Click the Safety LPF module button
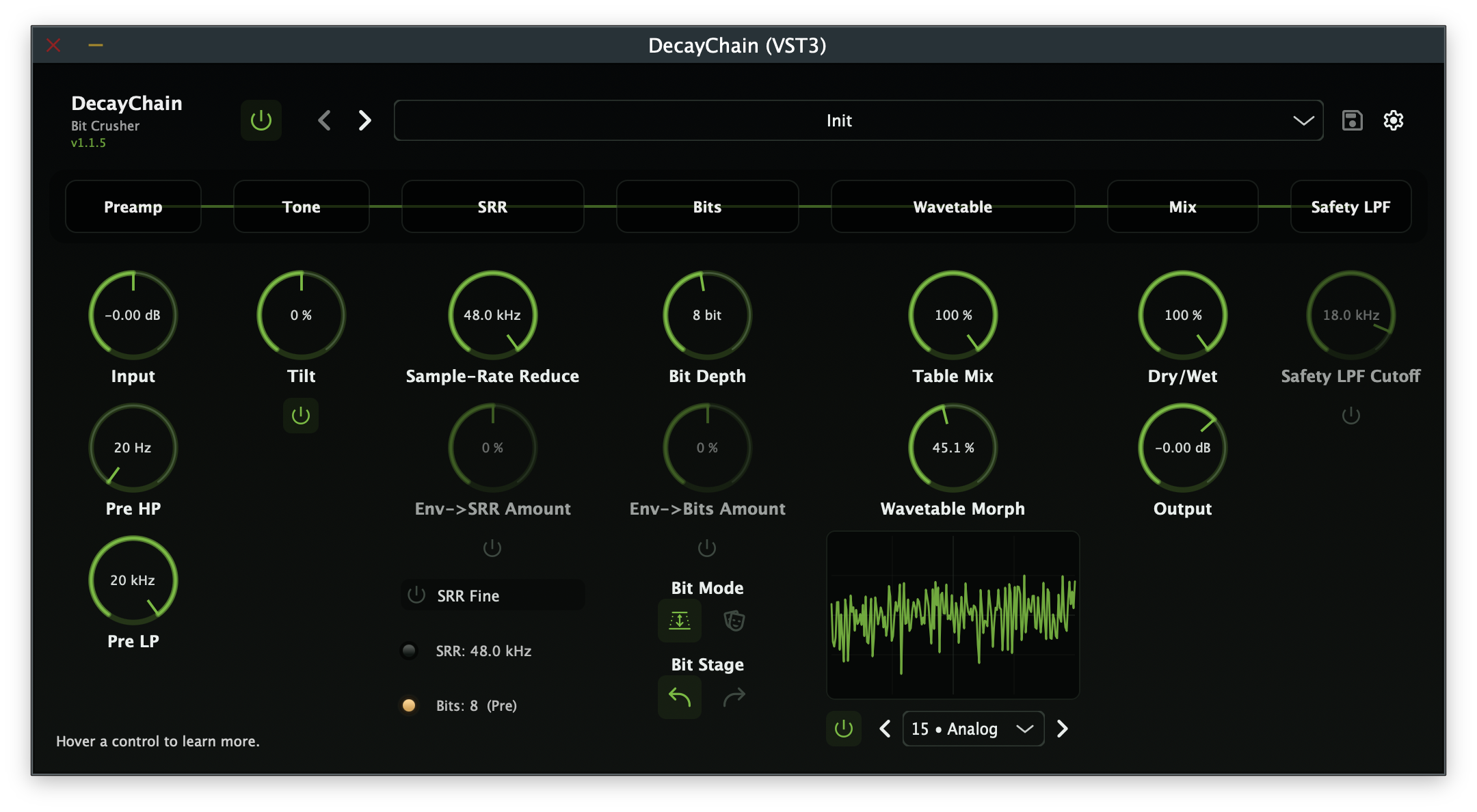Image resolution: width=1477 pixels, height=812 pixels. (x=1350, y=206)
